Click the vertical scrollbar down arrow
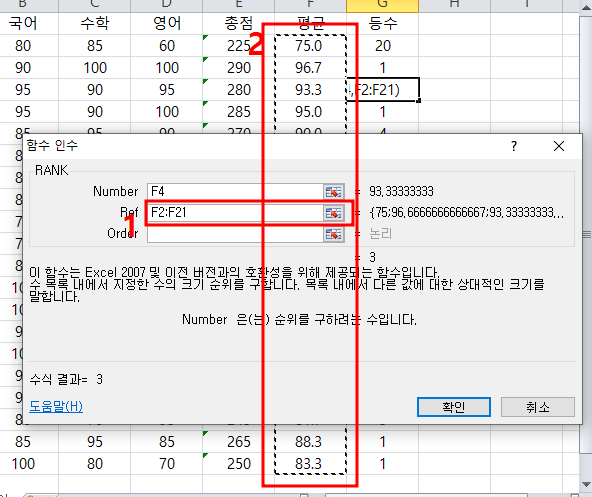This screenshot has height=497, width=592. pos(586,485)
